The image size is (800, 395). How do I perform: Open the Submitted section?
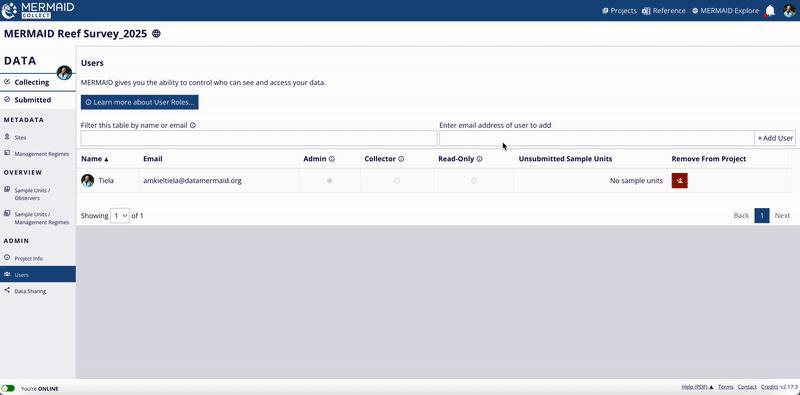pyautogui.click(x=38, y=100)
